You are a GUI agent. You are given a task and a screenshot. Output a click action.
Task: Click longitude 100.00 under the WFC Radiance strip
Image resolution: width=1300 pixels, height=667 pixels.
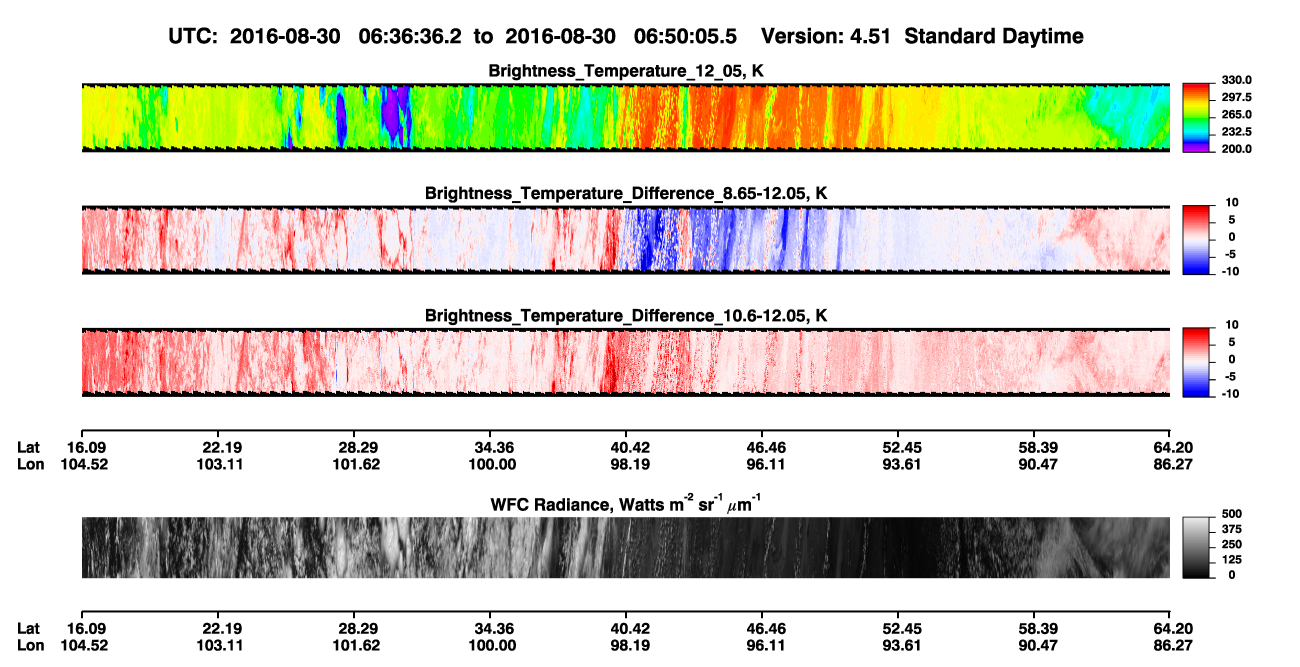(x=492, y=645)
